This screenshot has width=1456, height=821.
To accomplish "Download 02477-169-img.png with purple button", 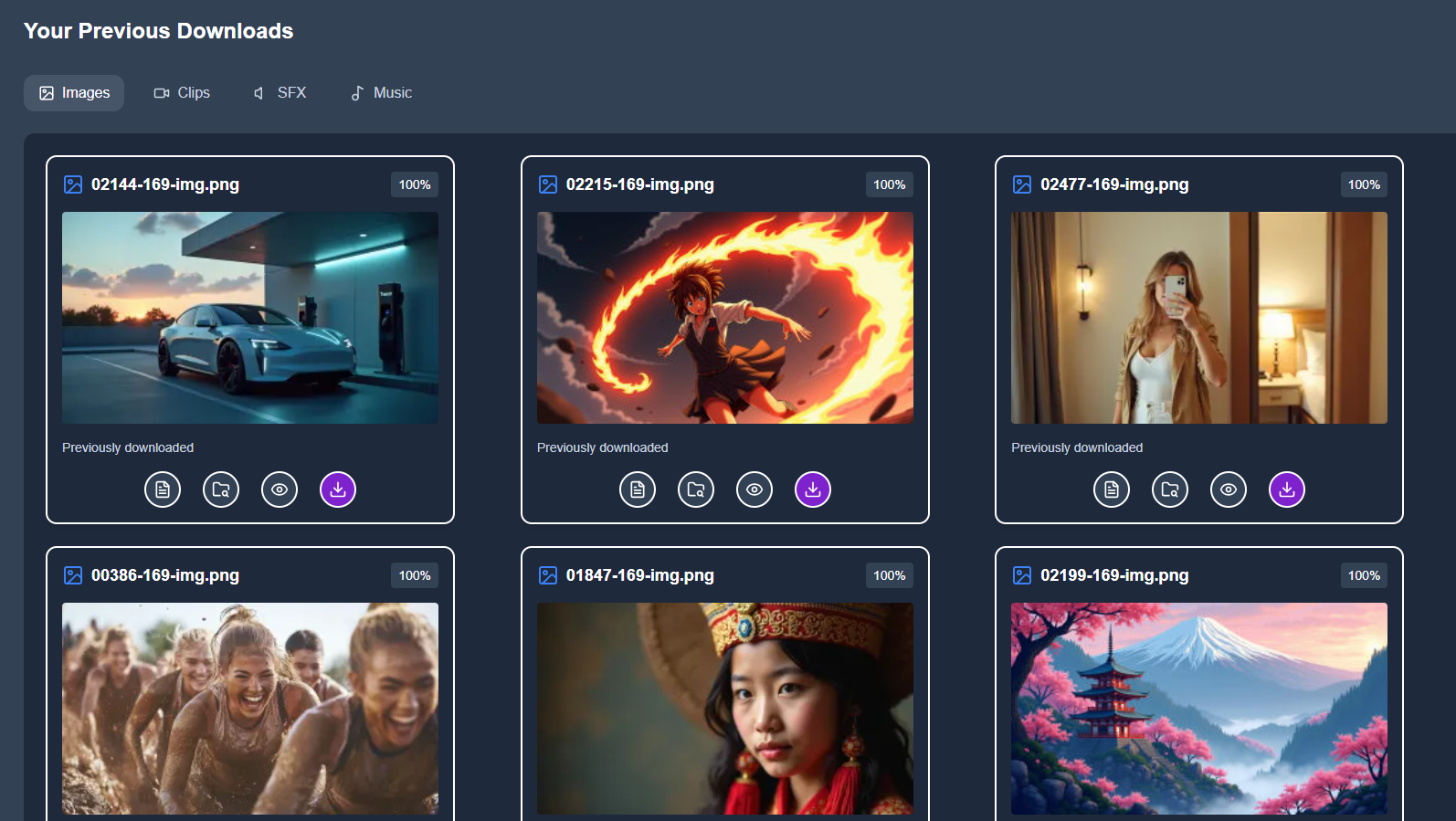I will 1287,489.
